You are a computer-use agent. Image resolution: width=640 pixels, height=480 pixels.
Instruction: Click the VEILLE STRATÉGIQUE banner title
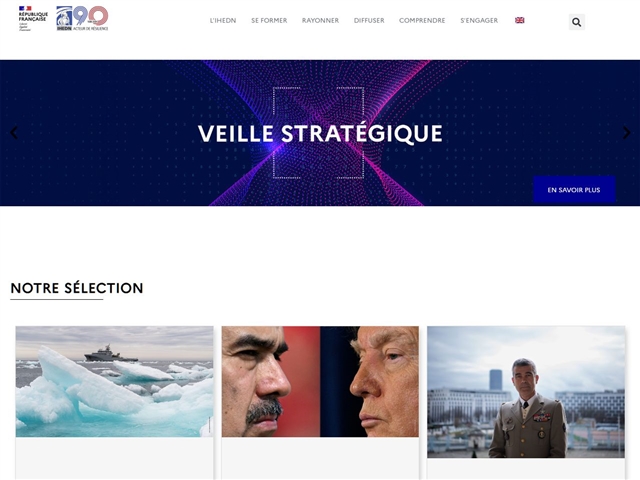click(320, 133)
